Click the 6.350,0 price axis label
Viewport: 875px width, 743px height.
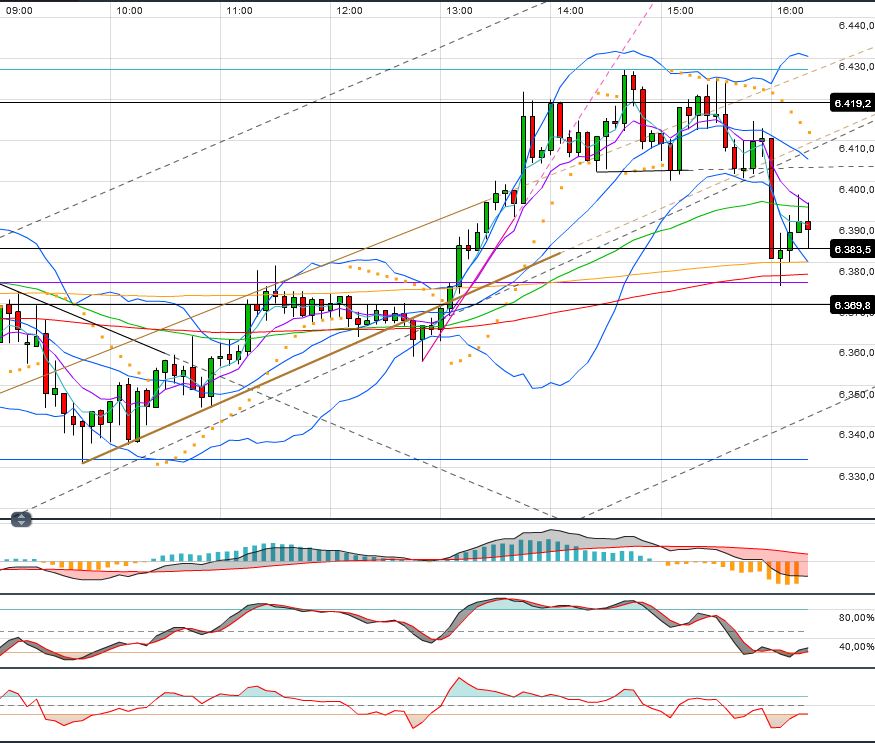[856, 394]
